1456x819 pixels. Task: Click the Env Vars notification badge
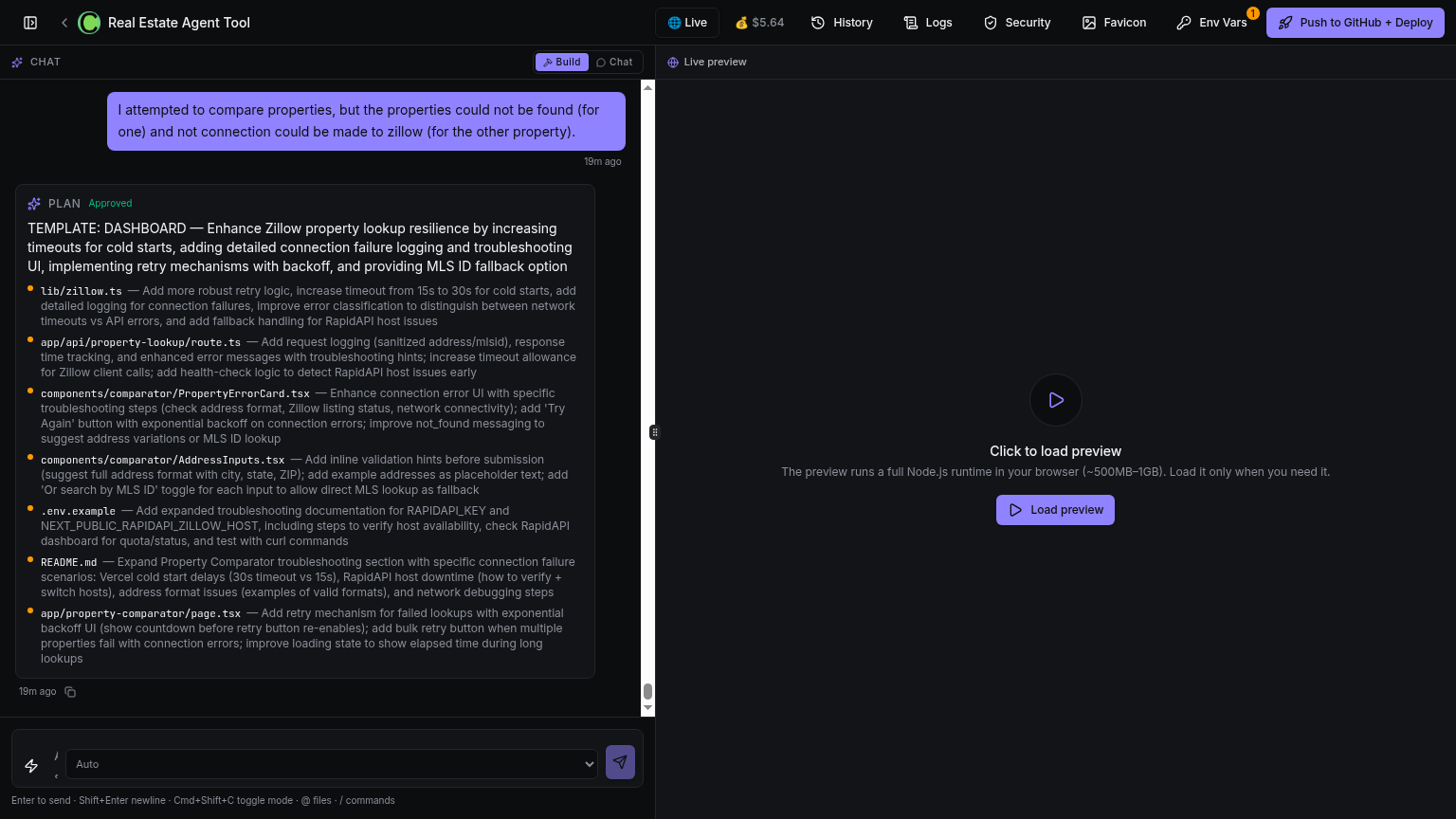coord(1252,13)
